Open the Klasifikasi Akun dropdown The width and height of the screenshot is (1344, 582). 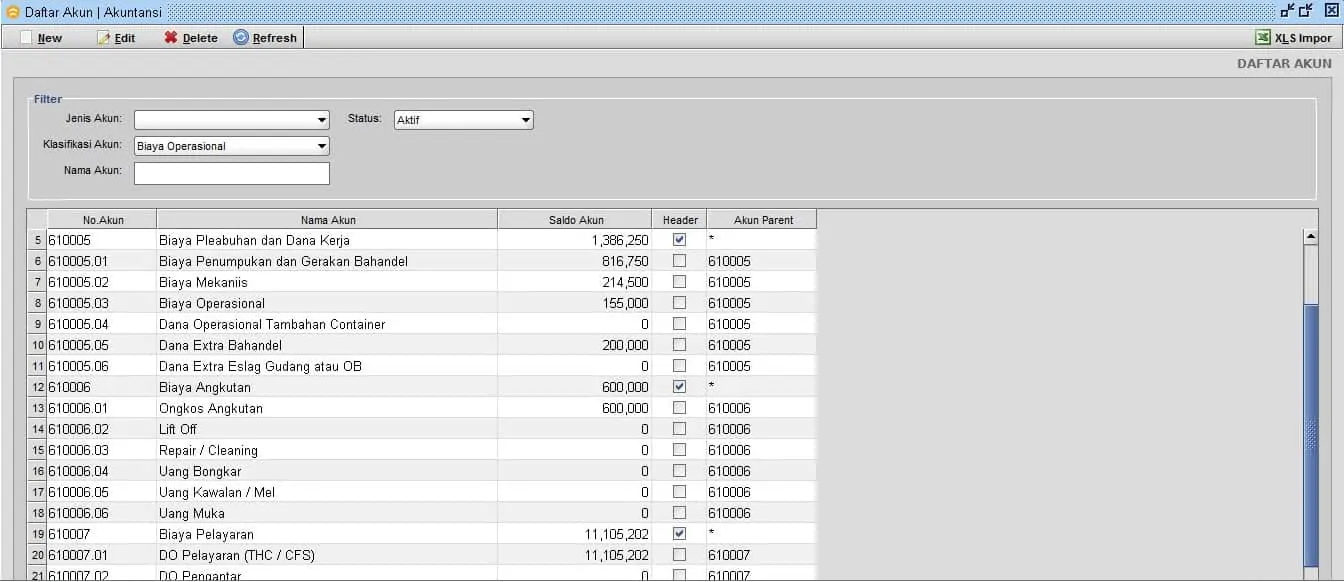point(231,146)
